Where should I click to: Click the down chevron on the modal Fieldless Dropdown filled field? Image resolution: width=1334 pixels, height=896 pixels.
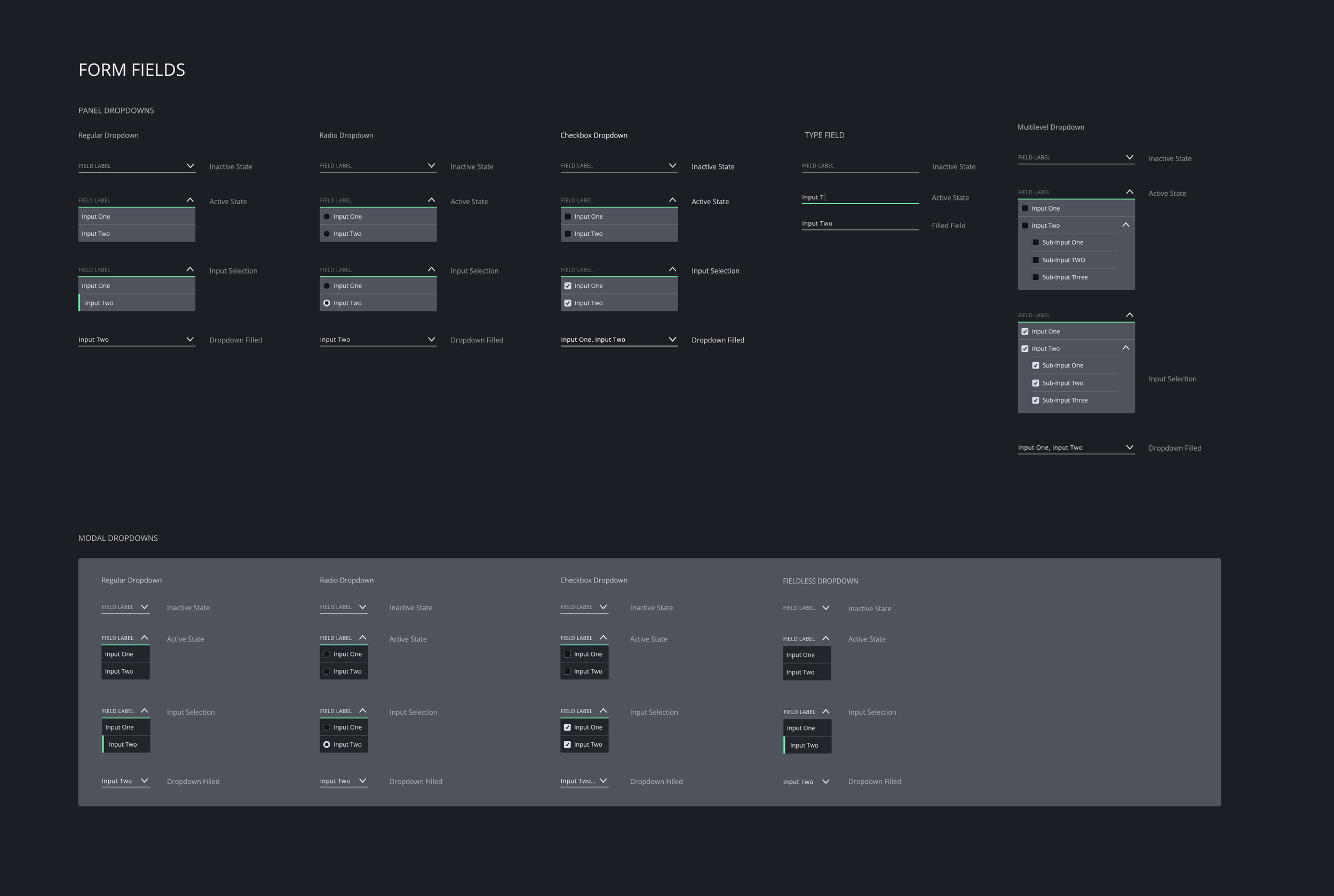tap(825, 782)
